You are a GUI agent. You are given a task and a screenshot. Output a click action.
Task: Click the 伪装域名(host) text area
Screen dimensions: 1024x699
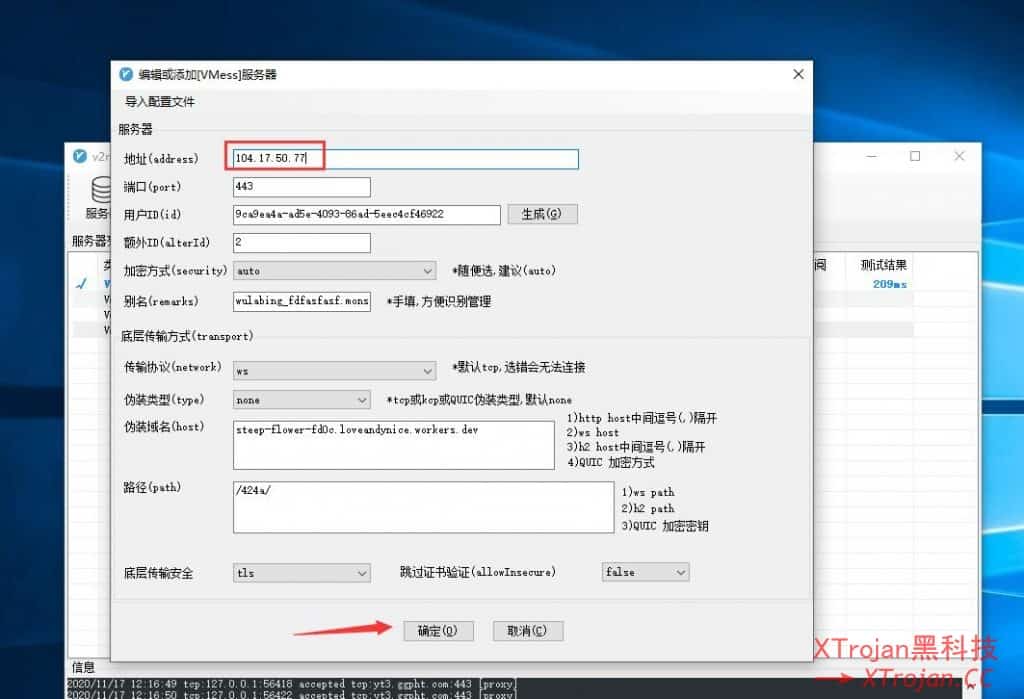tap(393, 444)
